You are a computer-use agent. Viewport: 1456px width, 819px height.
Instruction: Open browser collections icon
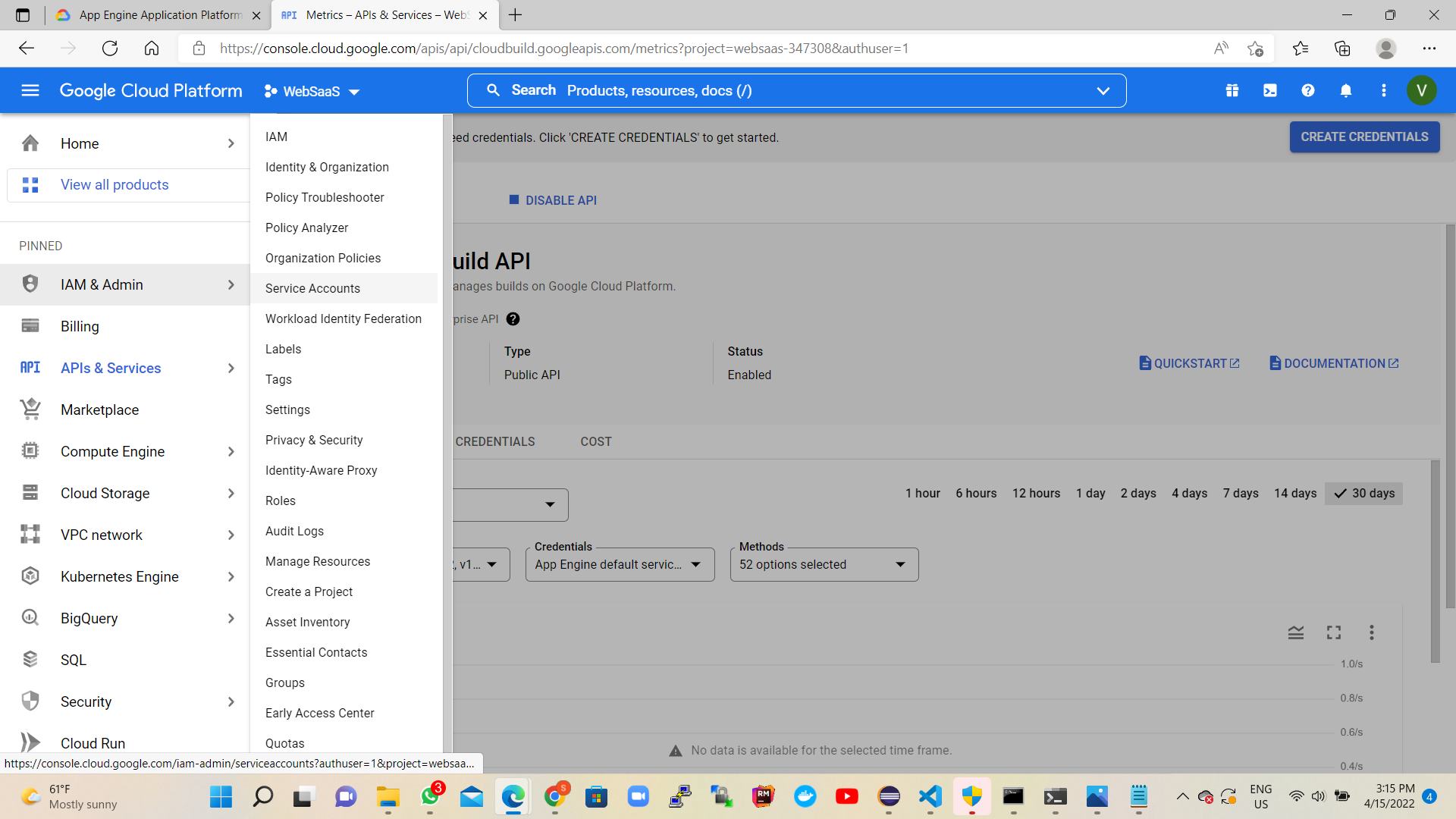[x=1342, y=49]
